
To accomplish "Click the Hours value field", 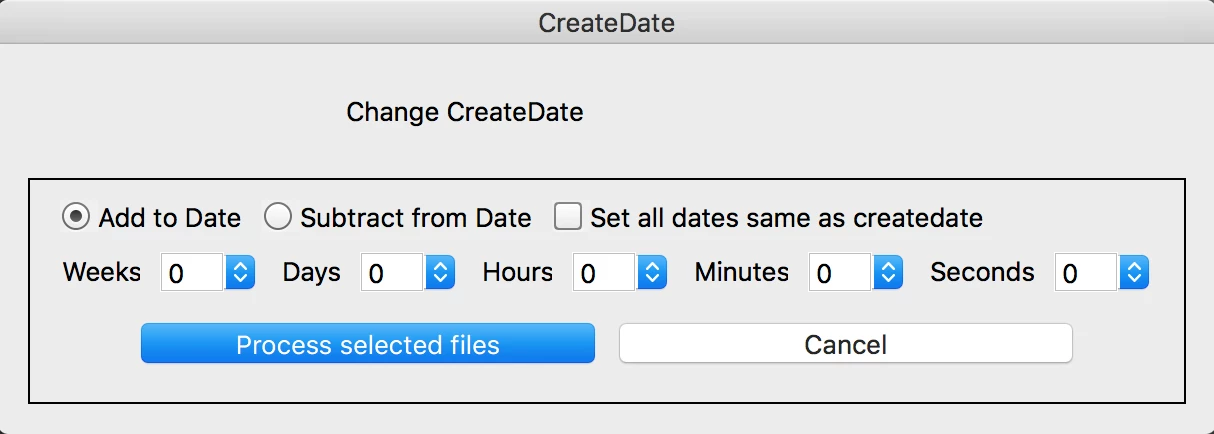I will (603, 273).
